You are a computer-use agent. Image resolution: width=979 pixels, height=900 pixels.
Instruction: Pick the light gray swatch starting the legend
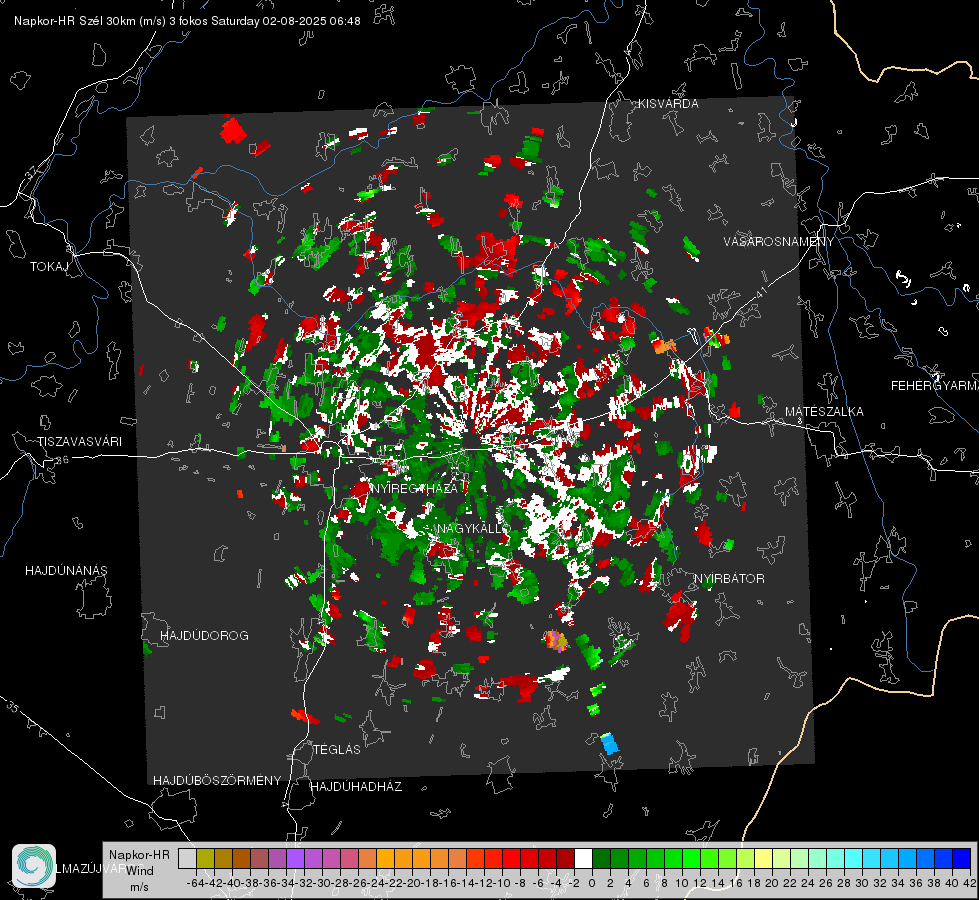click(x=187, y=858)
